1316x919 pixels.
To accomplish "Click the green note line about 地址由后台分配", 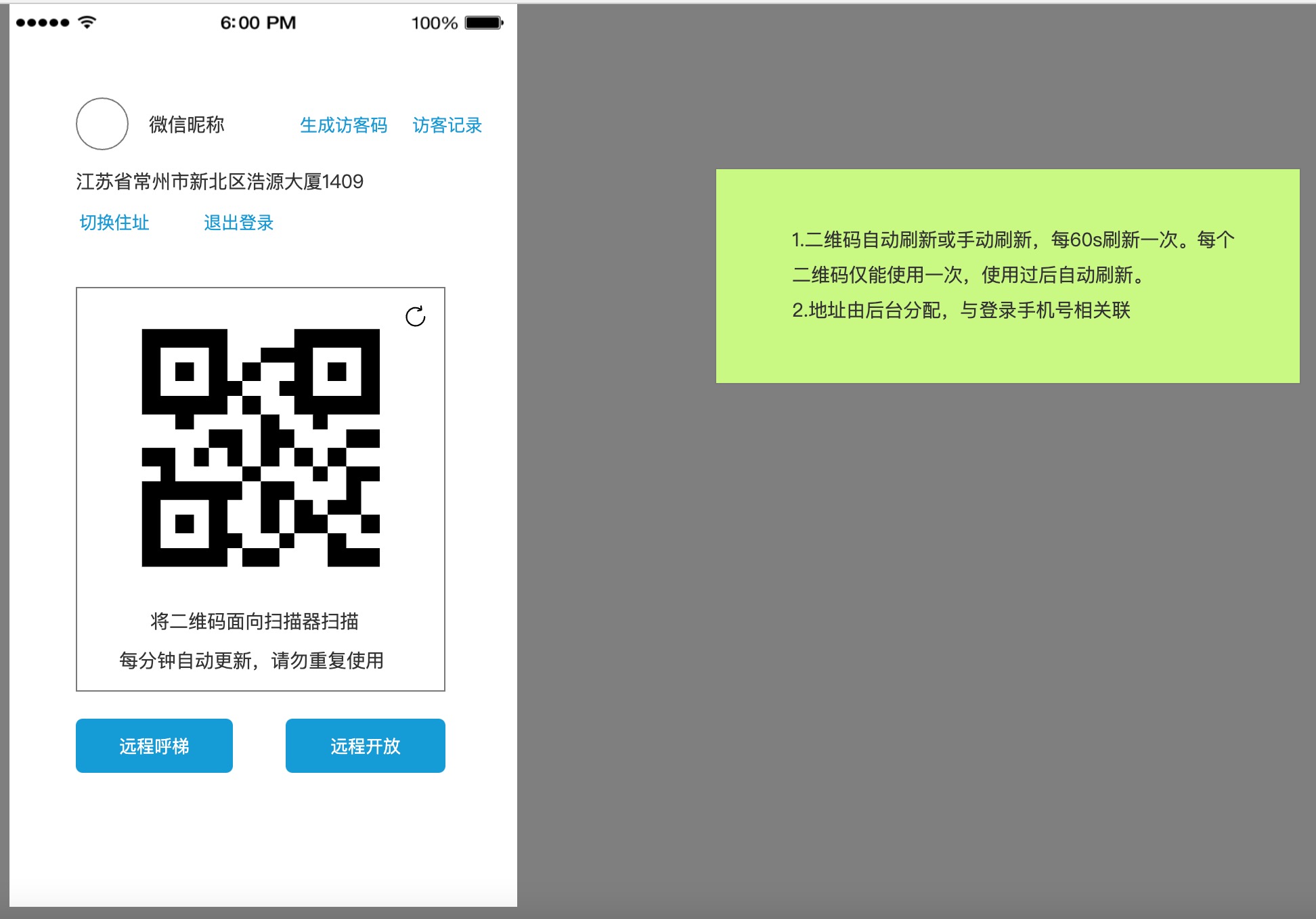I will [961, 310].
